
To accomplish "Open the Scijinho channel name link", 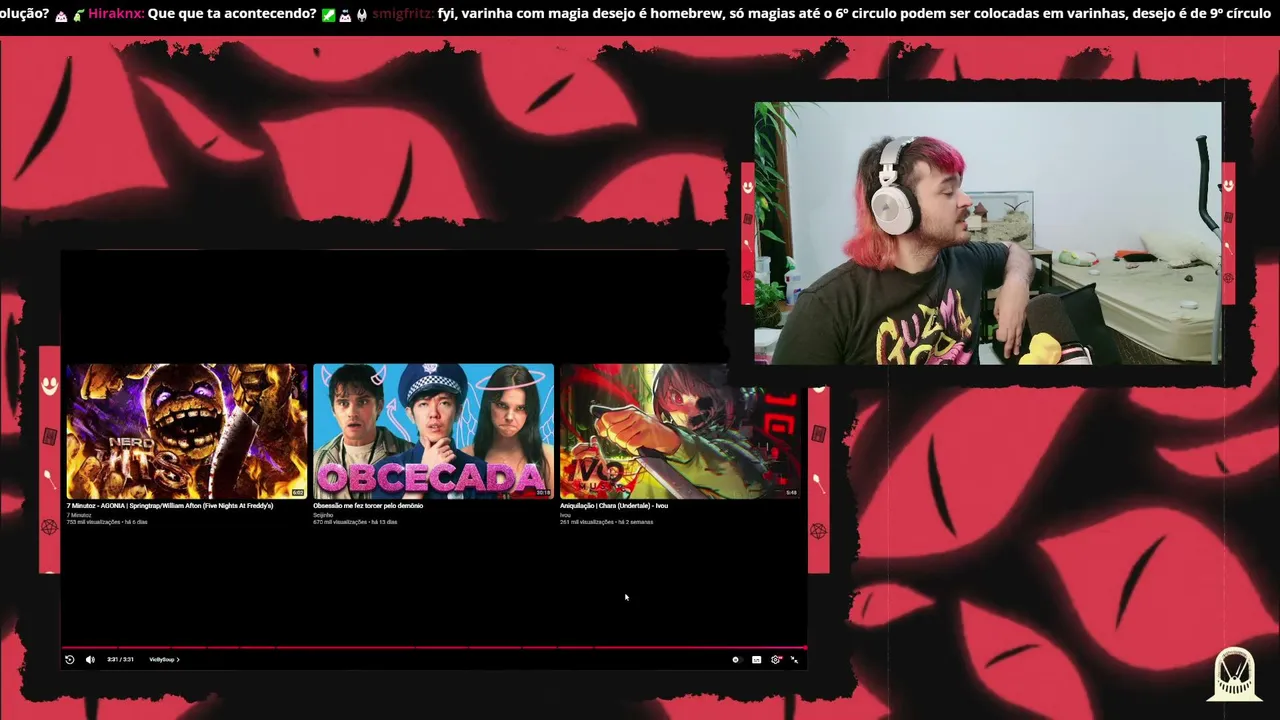I will coord(323,515).
